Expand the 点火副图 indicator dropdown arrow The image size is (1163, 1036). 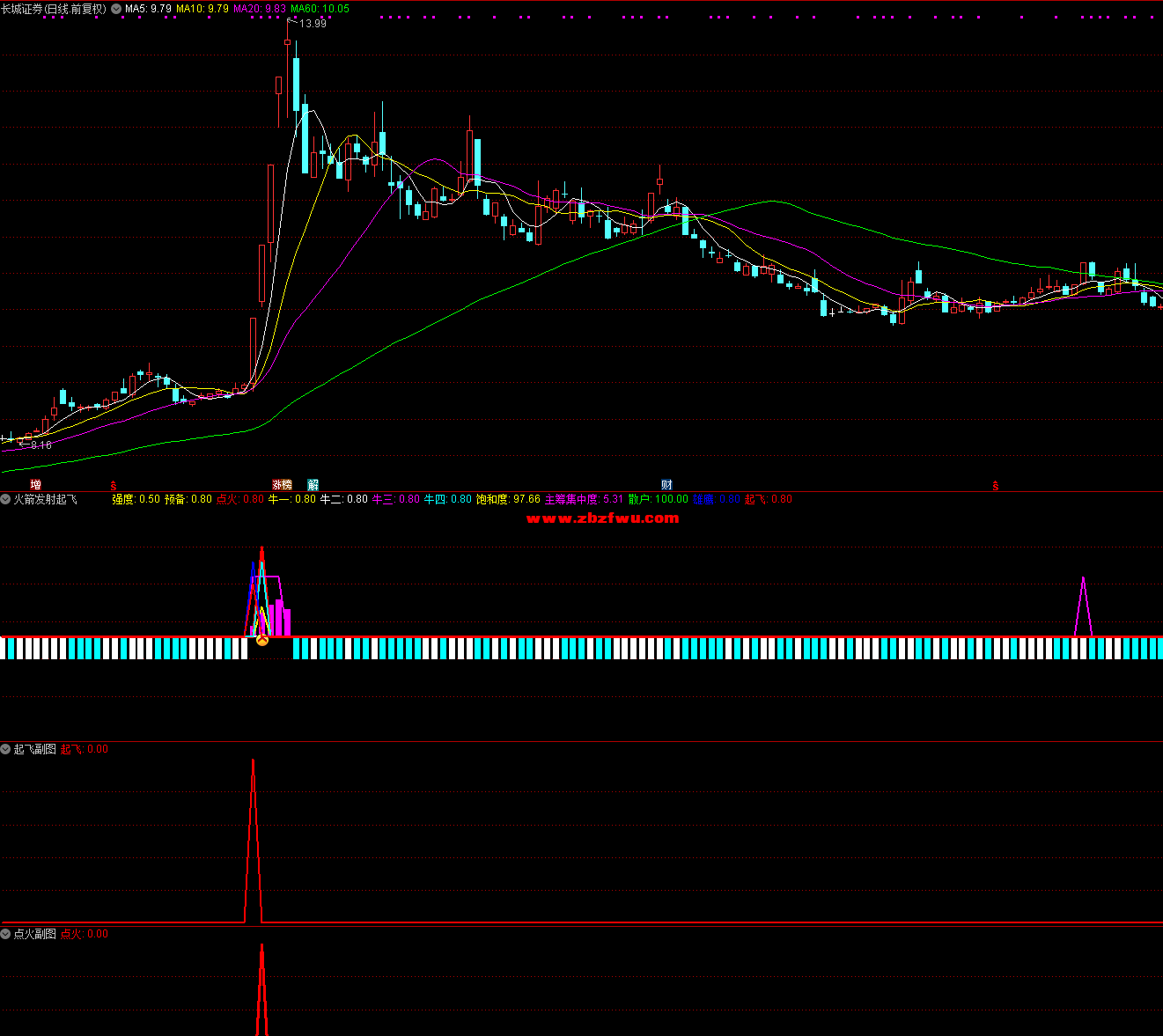(x=6, y=934)
